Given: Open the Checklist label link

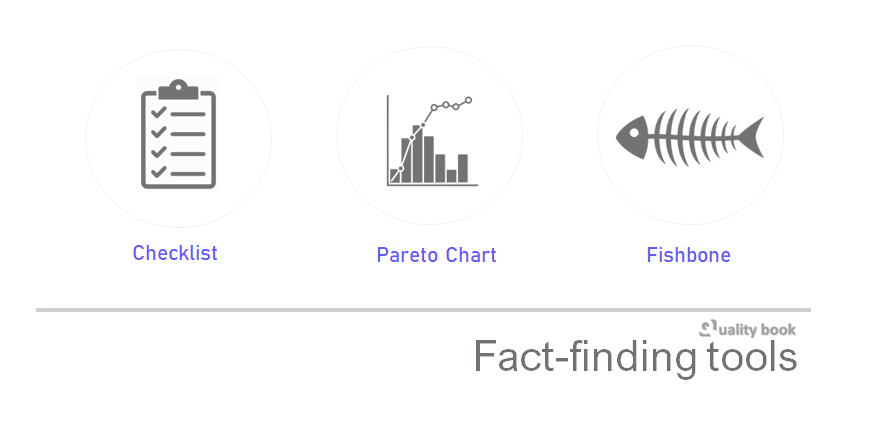Looking at the screenshot, I should pyautogui.click(x=175, y=253).
